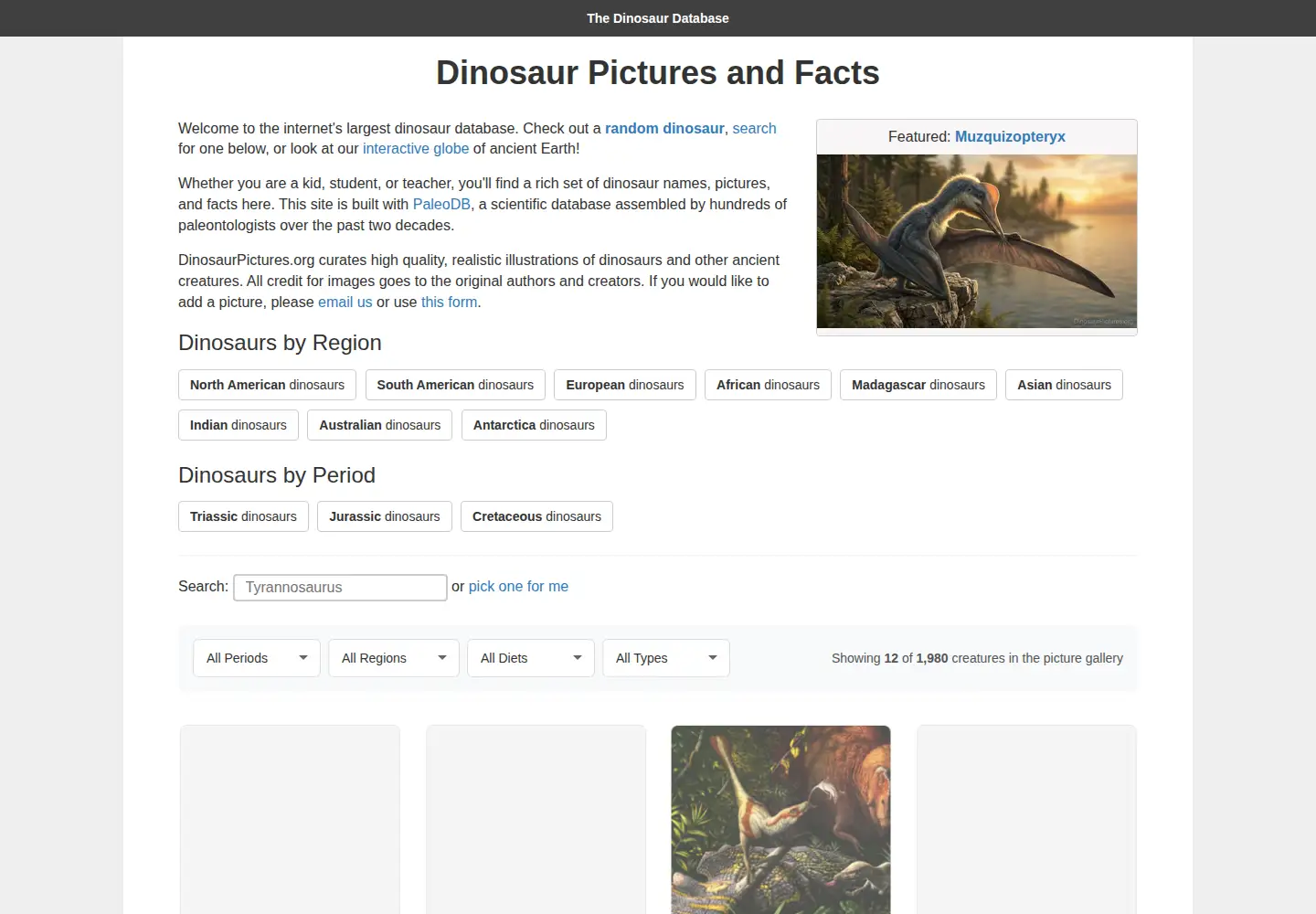The width and height of the screenshot is (1316, 914).
Task: Visit the PaleoDB link
Action: (441, 204)
